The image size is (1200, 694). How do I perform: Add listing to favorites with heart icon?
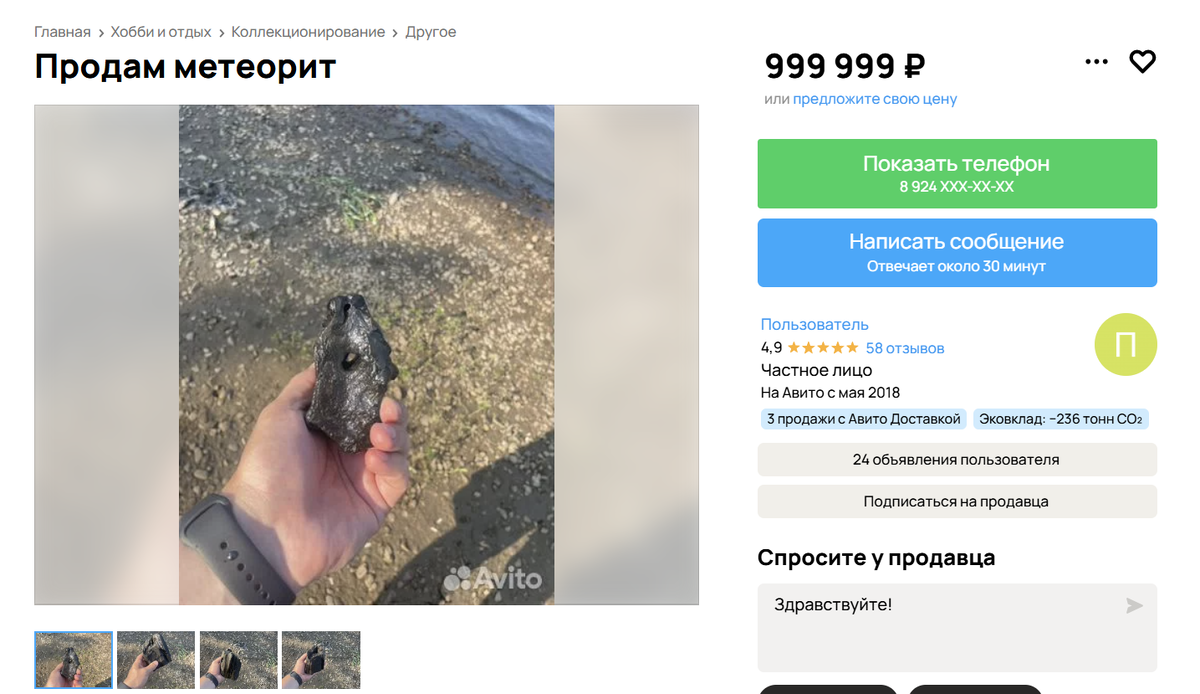[1142, 62]
